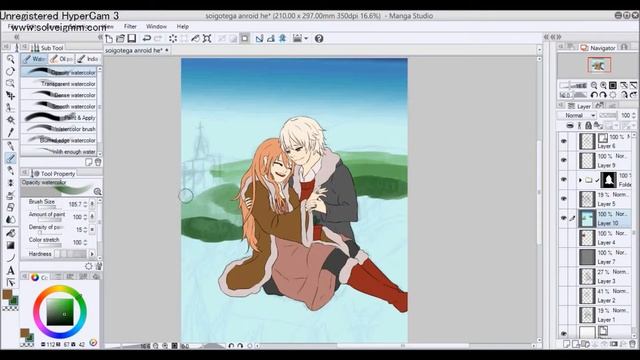
Task: Switch to the Watercolor sub tool tab
Action: click(x=34, y=59)
